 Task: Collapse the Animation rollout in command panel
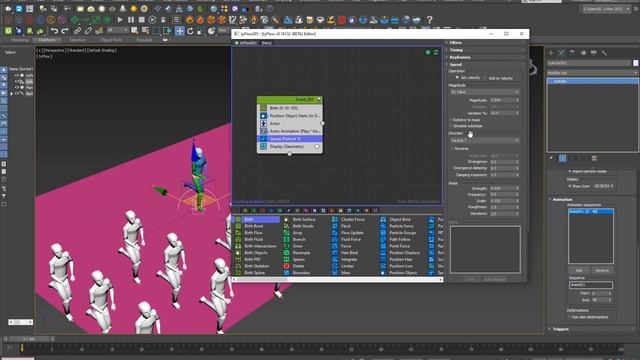pos(592,200)
